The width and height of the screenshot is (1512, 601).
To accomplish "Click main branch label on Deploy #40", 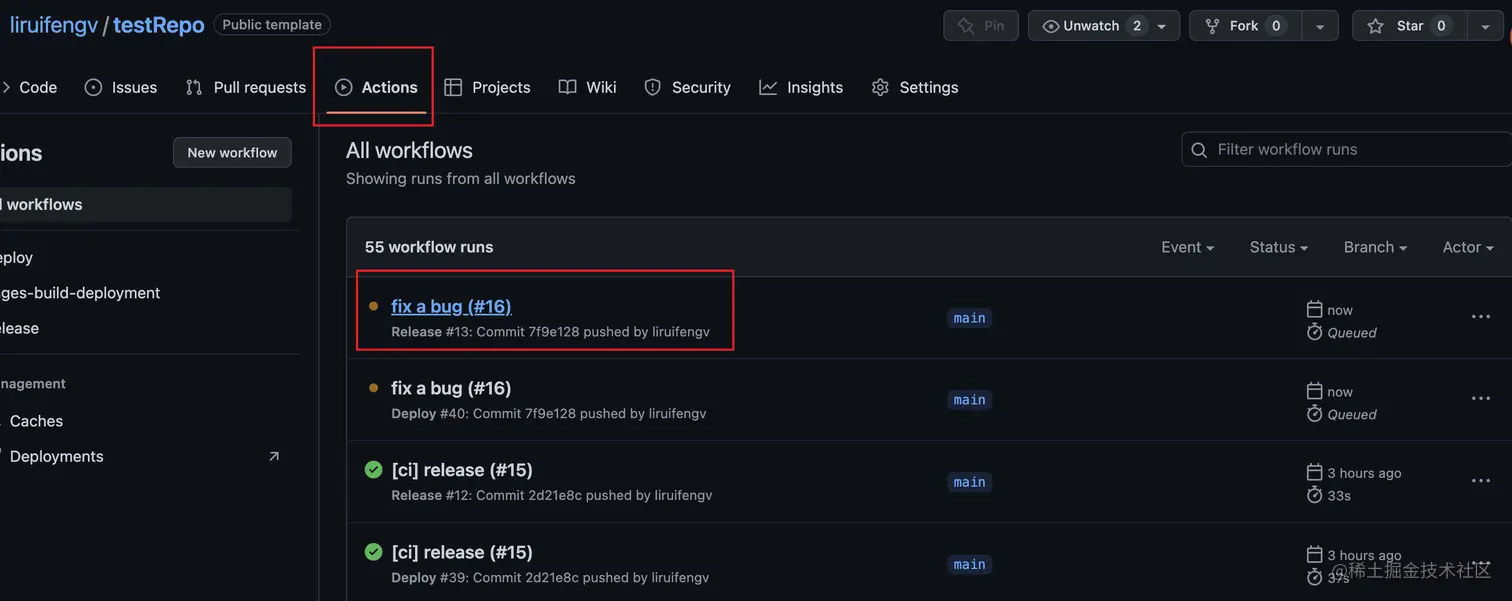I will click(969, 400).
